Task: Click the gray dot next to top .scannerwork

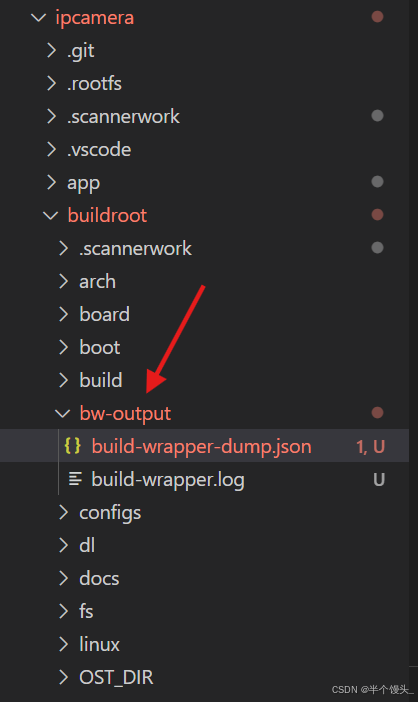Action: [377, 116]
